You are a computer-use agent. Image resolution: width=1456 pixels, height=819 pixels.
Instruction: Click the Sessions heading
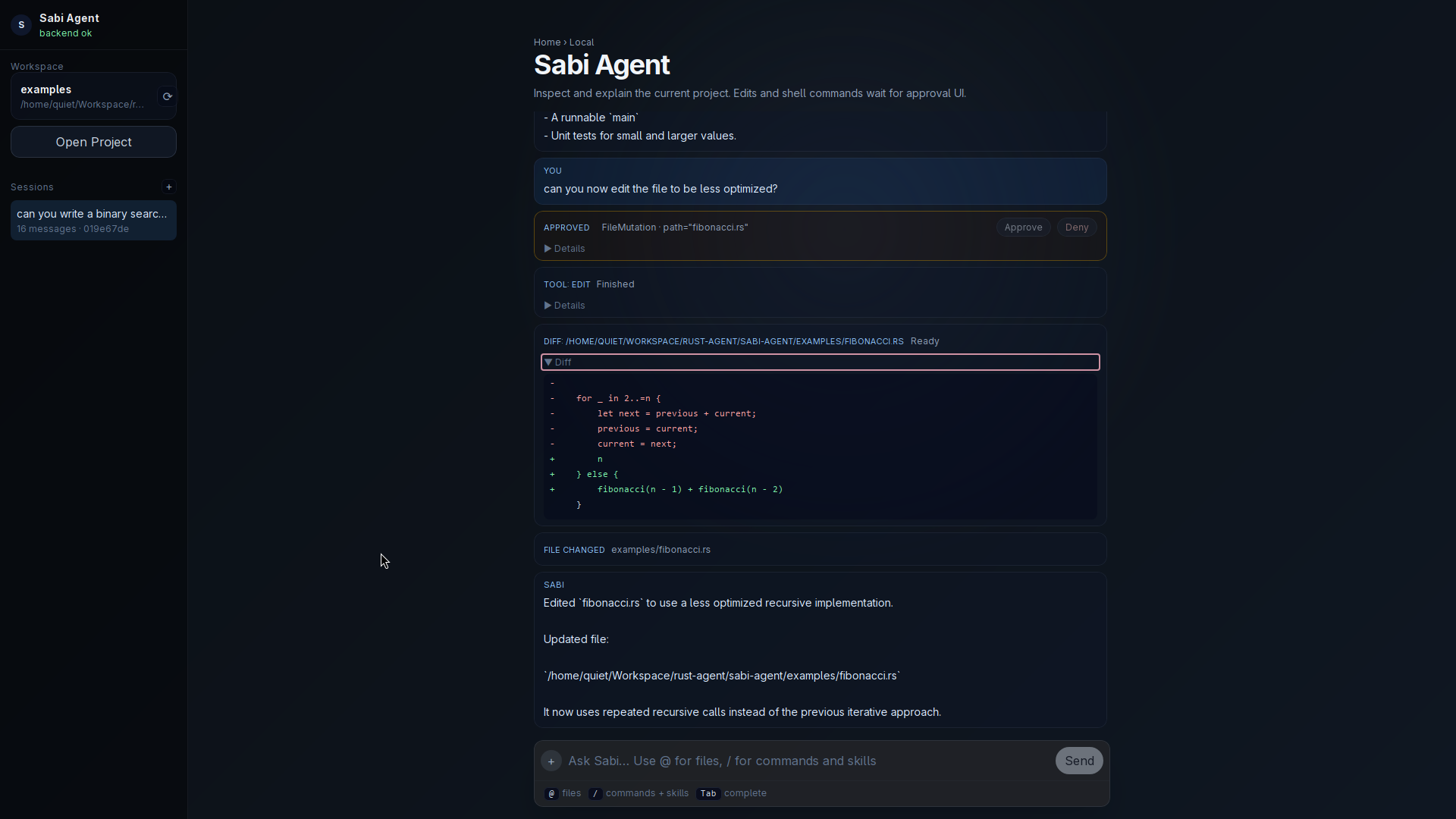32,187
